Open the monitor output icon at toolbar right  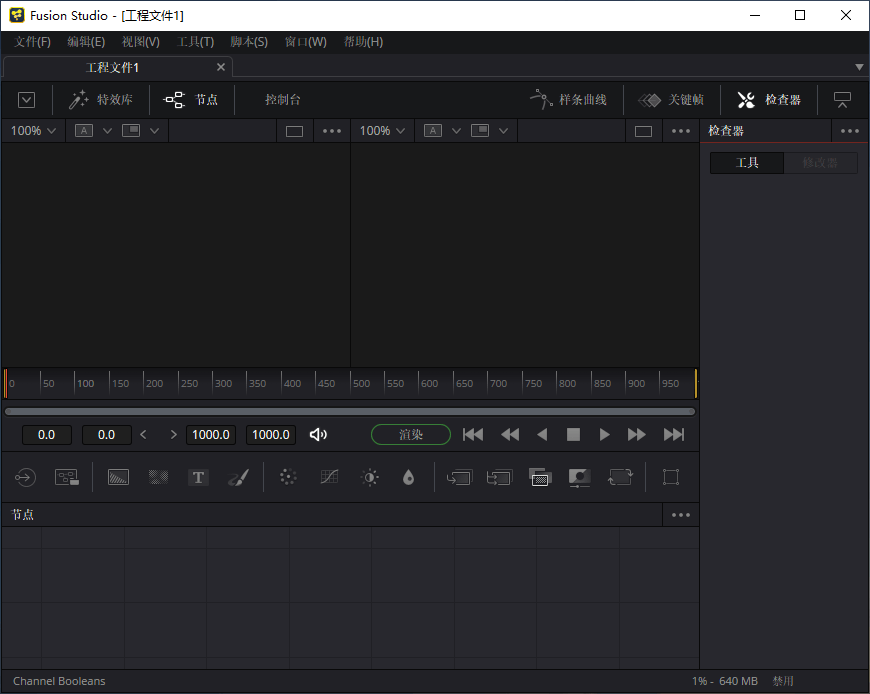point(842,100)
